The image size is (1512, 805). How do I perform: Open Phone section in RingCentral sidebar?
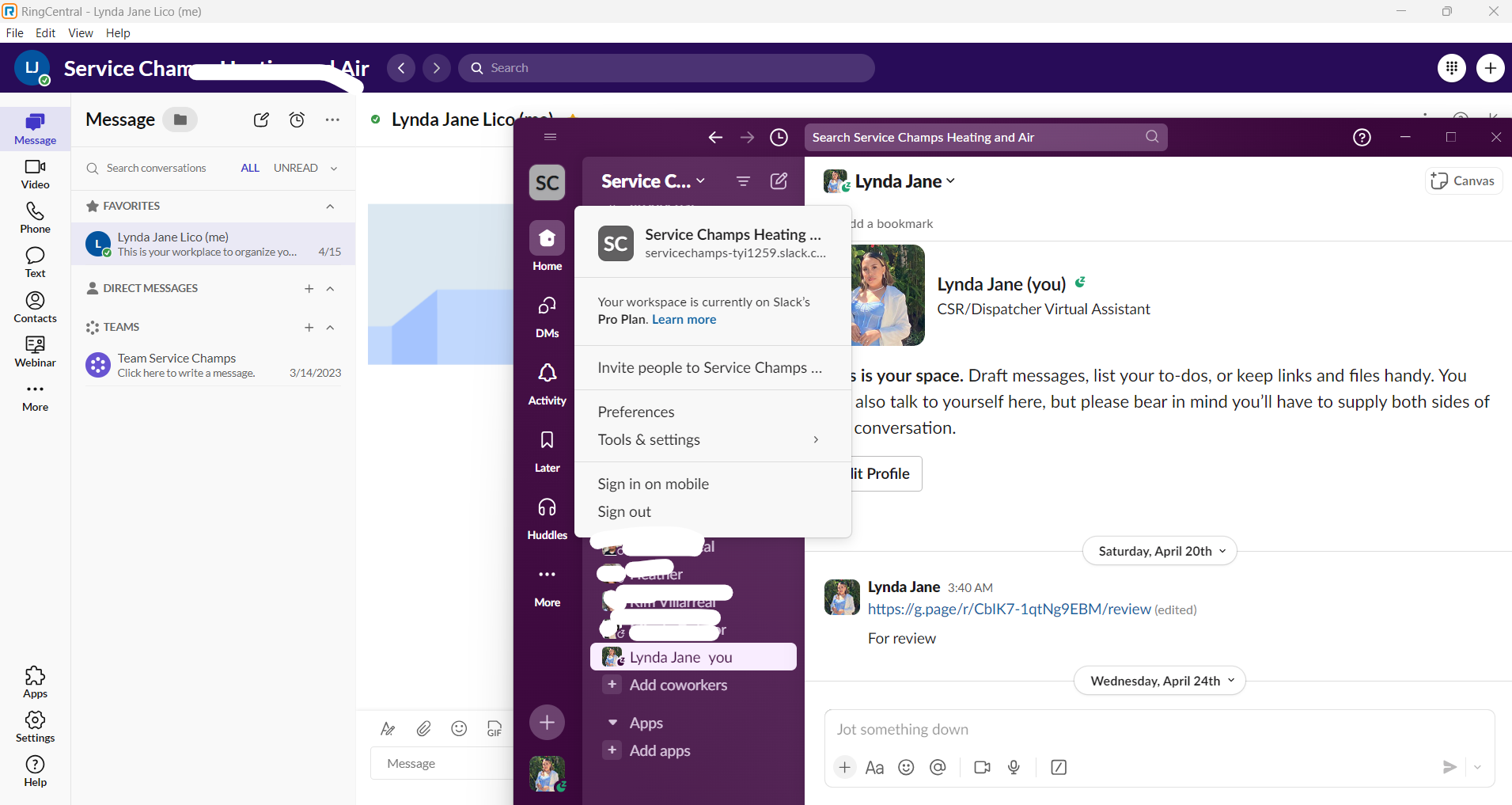click(x=35, y=218)
